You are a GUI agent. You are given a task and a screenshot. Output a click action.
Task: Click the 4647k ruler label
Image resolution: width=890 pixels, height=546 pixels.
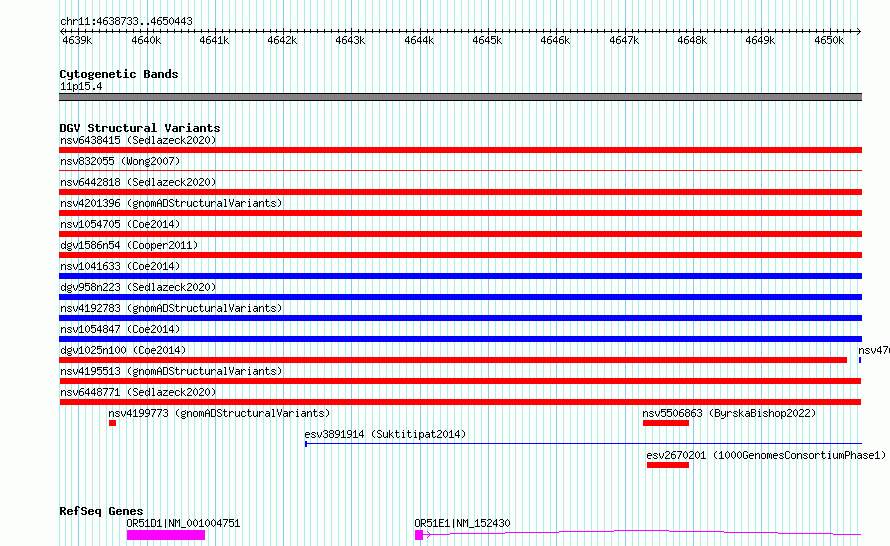[x=624, y=41]
